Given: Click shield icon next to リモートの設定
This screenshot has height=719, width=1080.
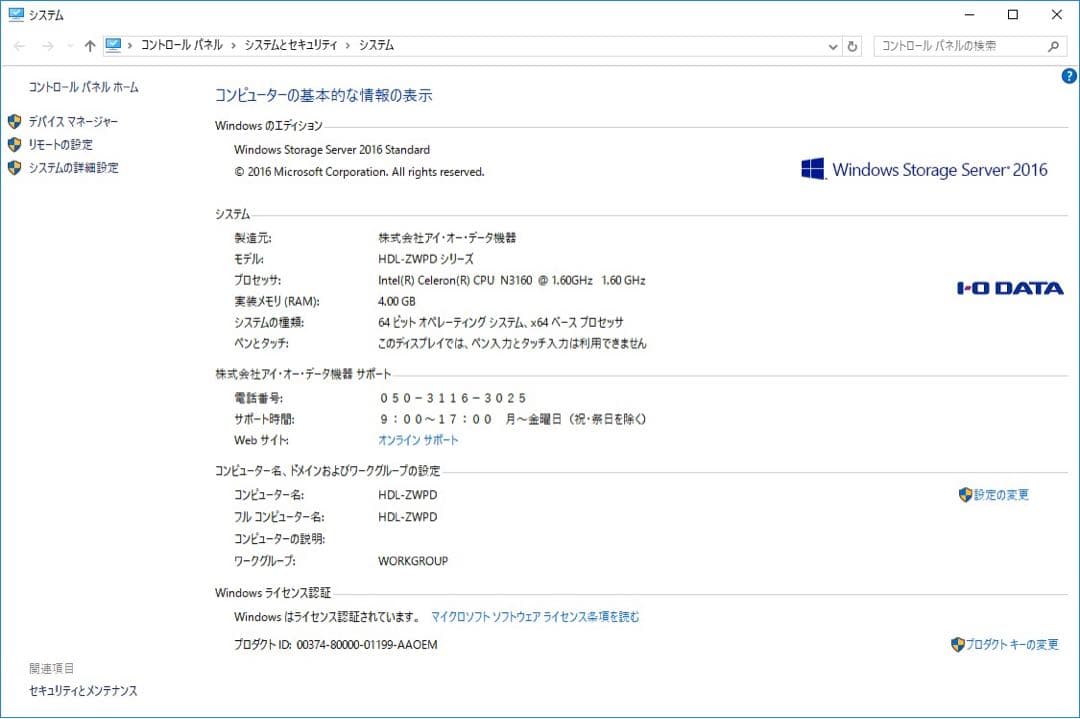Looking at the screenshot, I should click(14, 145).
